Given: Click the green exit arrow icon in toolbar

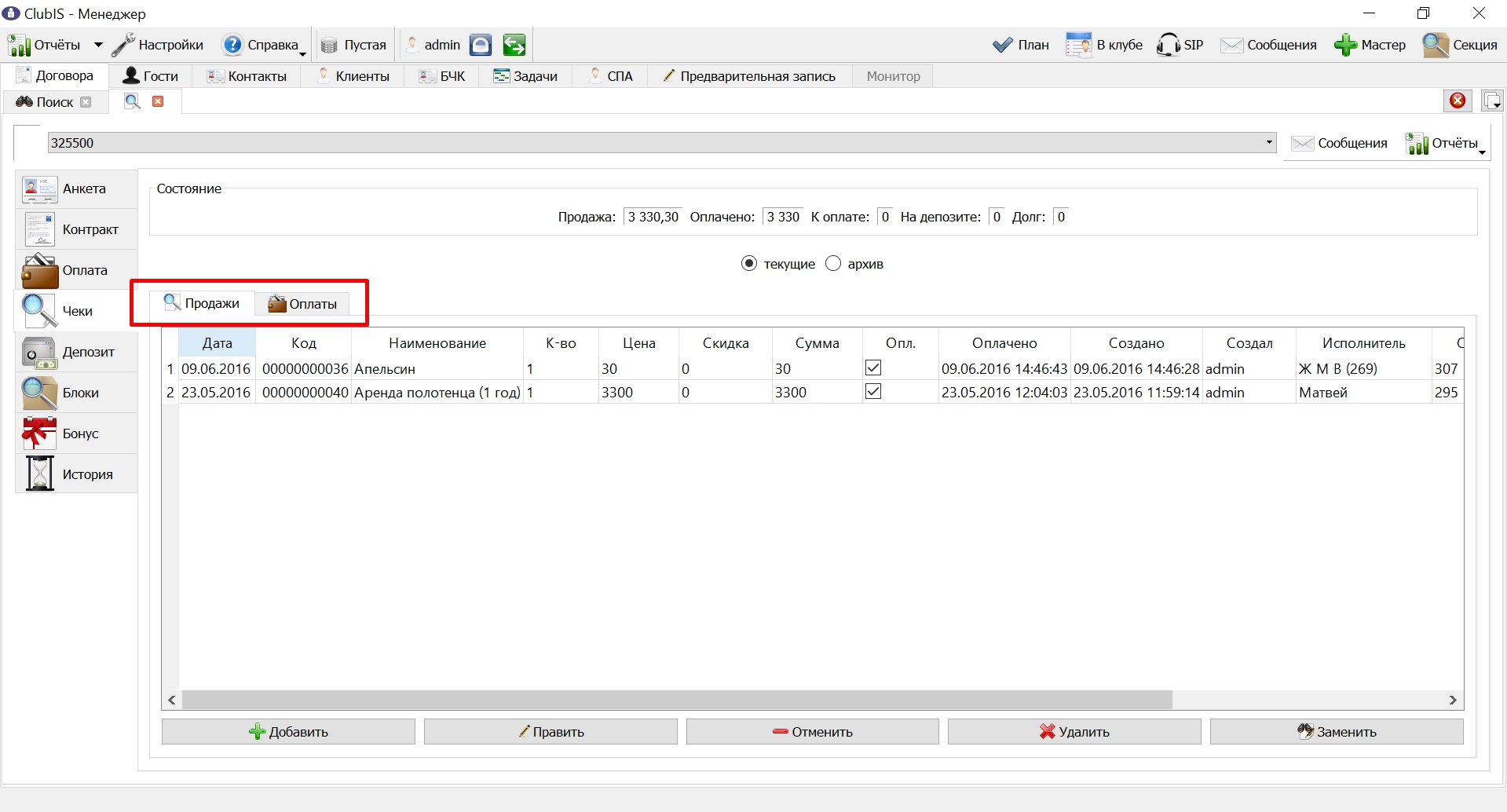Looking at the screenshot, I should pyautogui.click(x=514, y=45).
